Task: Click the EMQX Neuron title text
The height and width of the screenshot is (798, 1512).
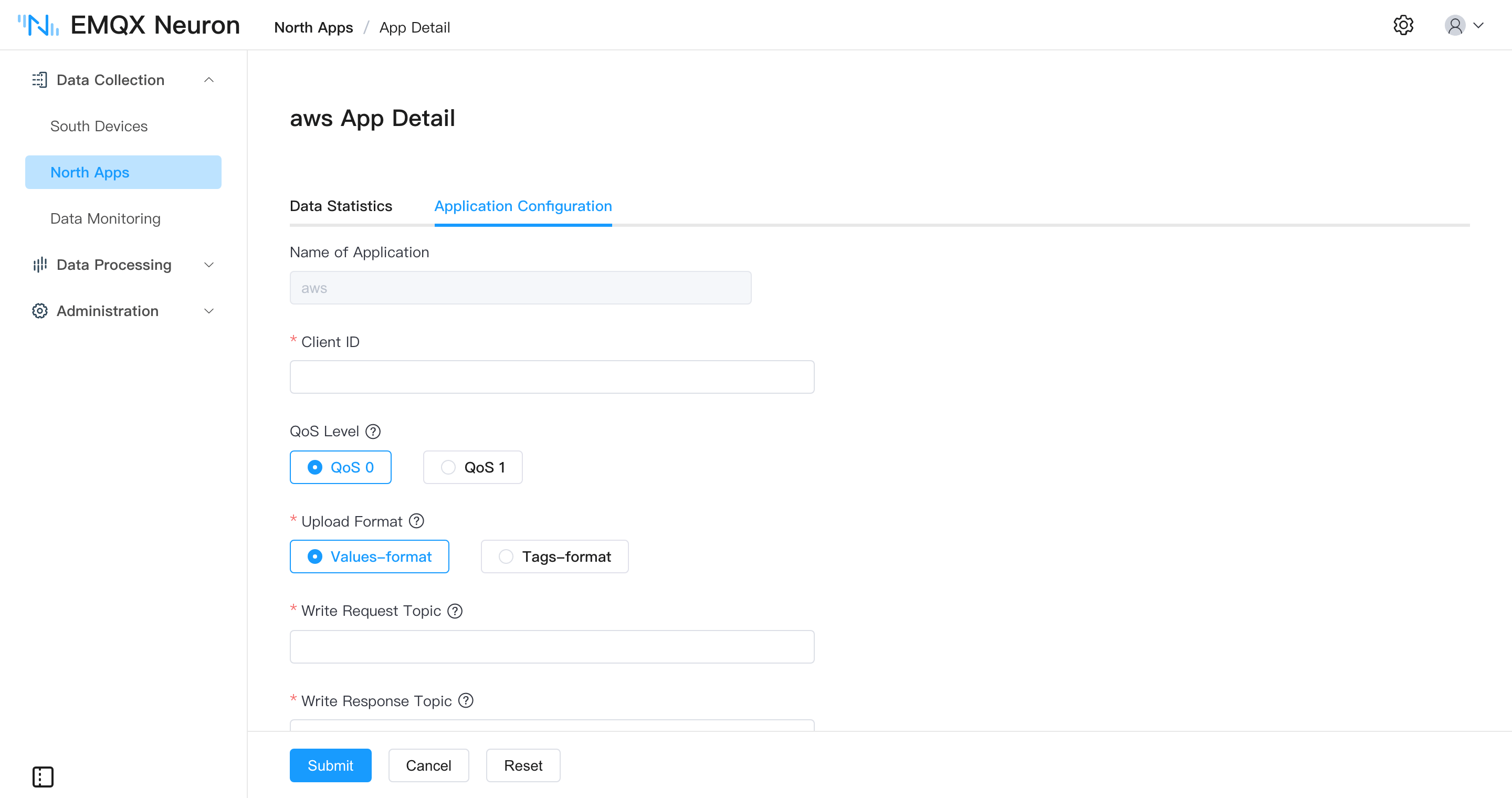Action: pos(155,25)
